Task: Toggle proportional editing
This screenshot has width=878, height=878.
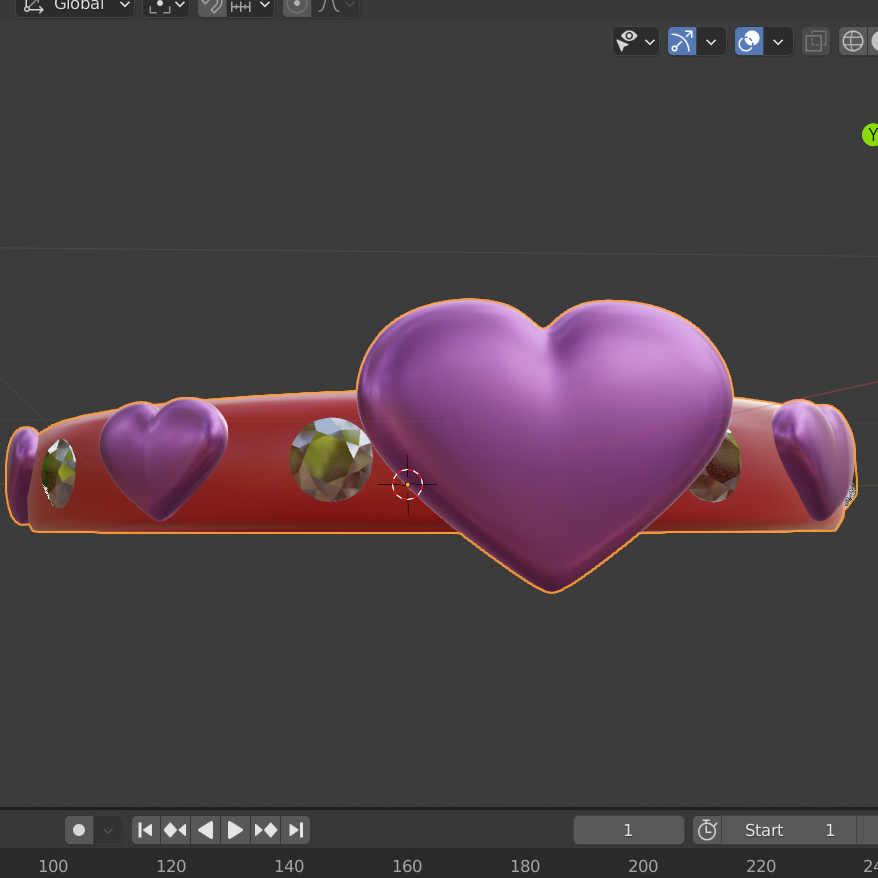Action: click(297, 7)
